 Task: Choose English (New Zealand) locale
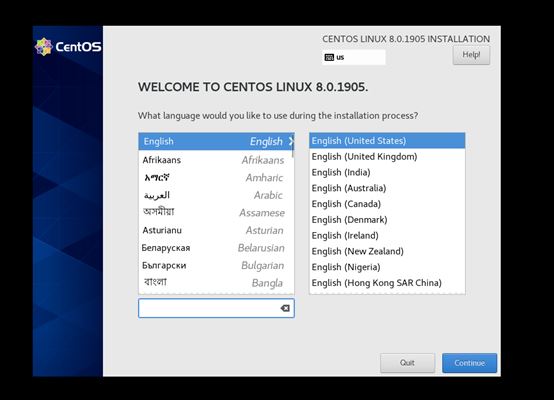(387, 251)
